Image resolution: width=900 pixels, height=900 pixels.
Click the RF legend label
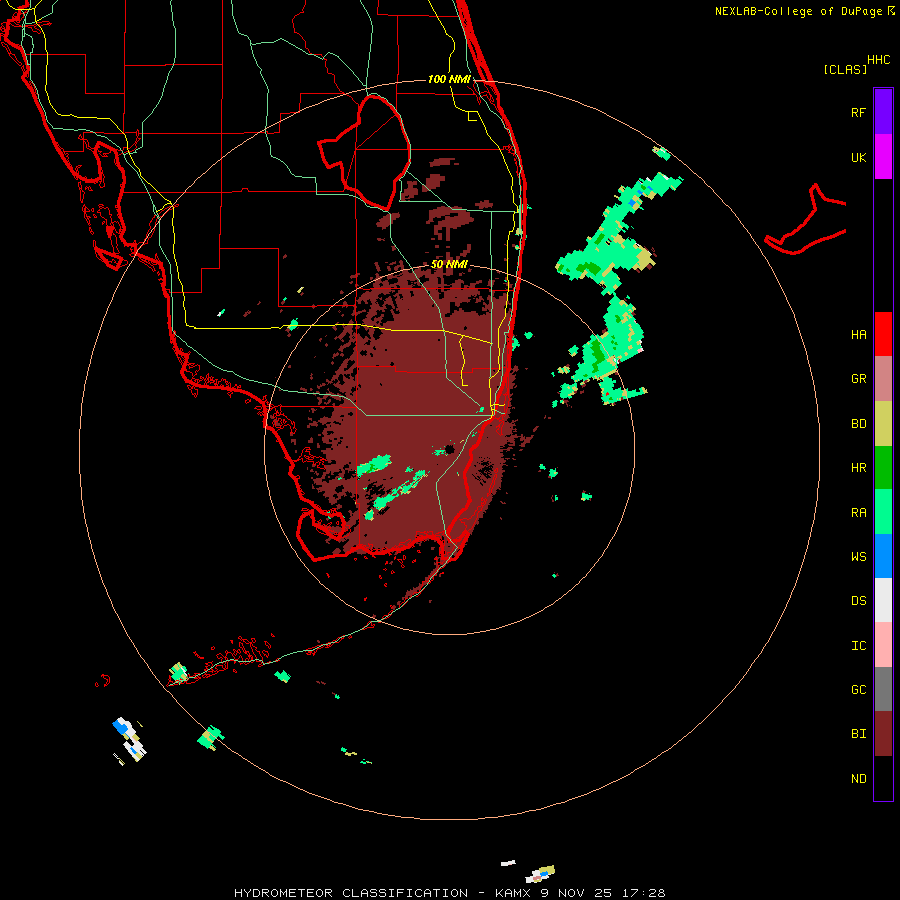click(858, 112)
